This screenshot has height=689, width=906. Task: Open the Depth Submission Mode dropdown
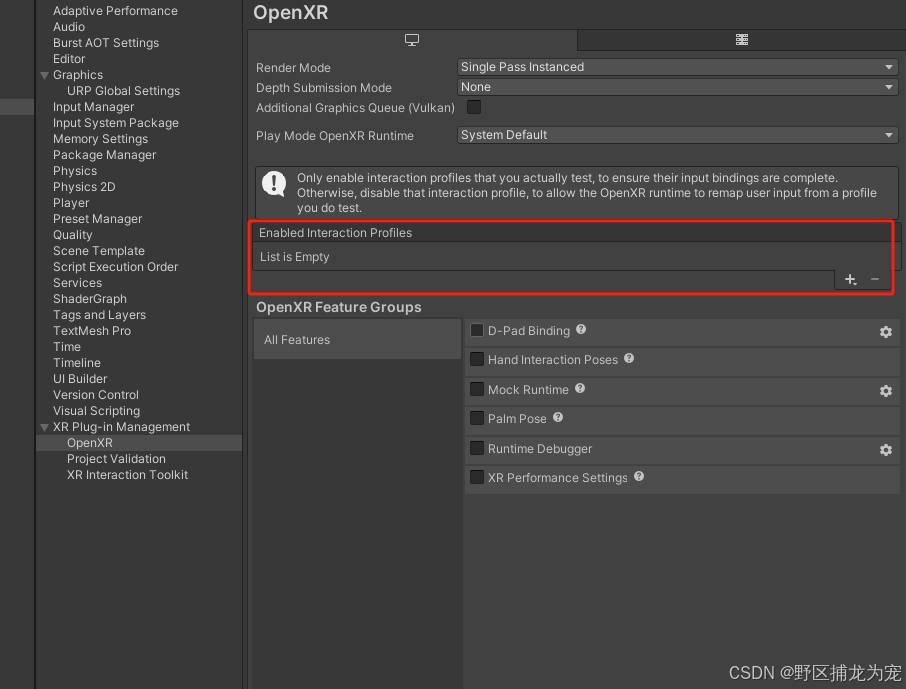coord(678,87)
